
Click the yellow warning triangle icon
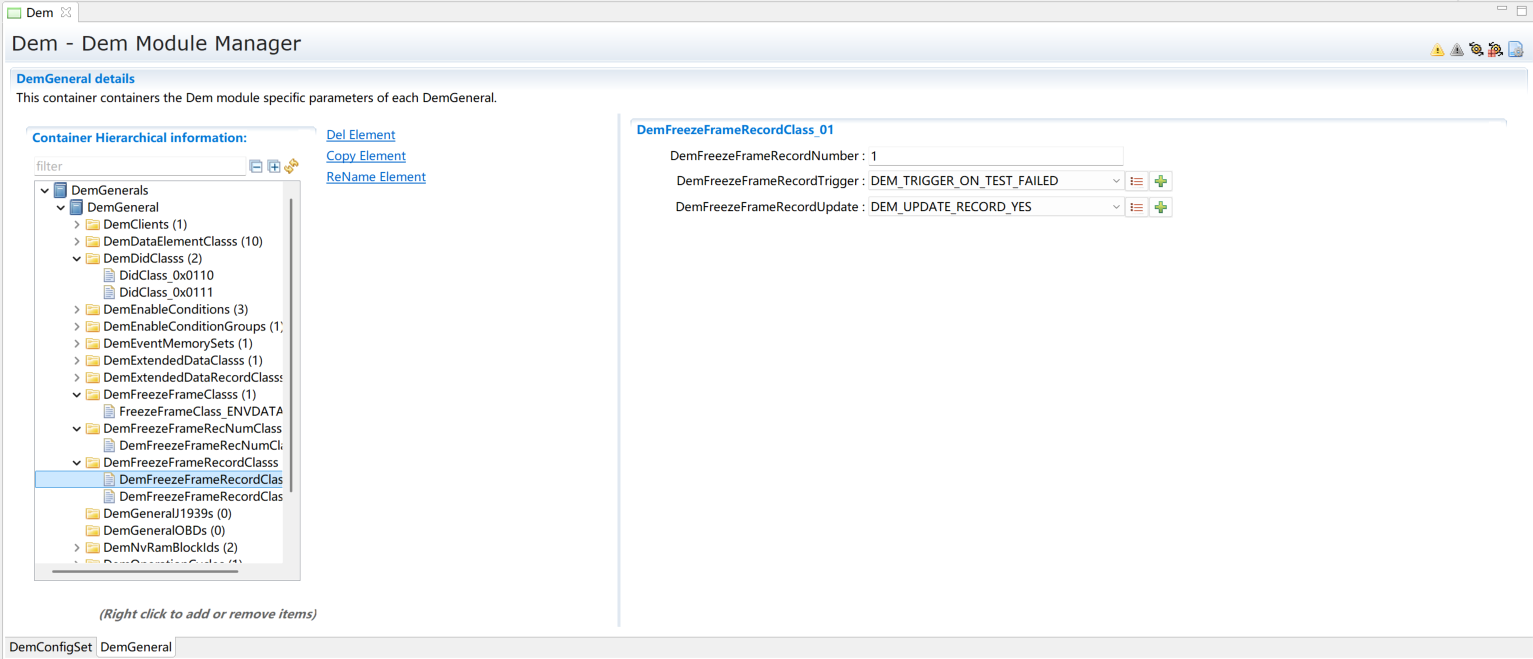click(x=1437, y=50)
